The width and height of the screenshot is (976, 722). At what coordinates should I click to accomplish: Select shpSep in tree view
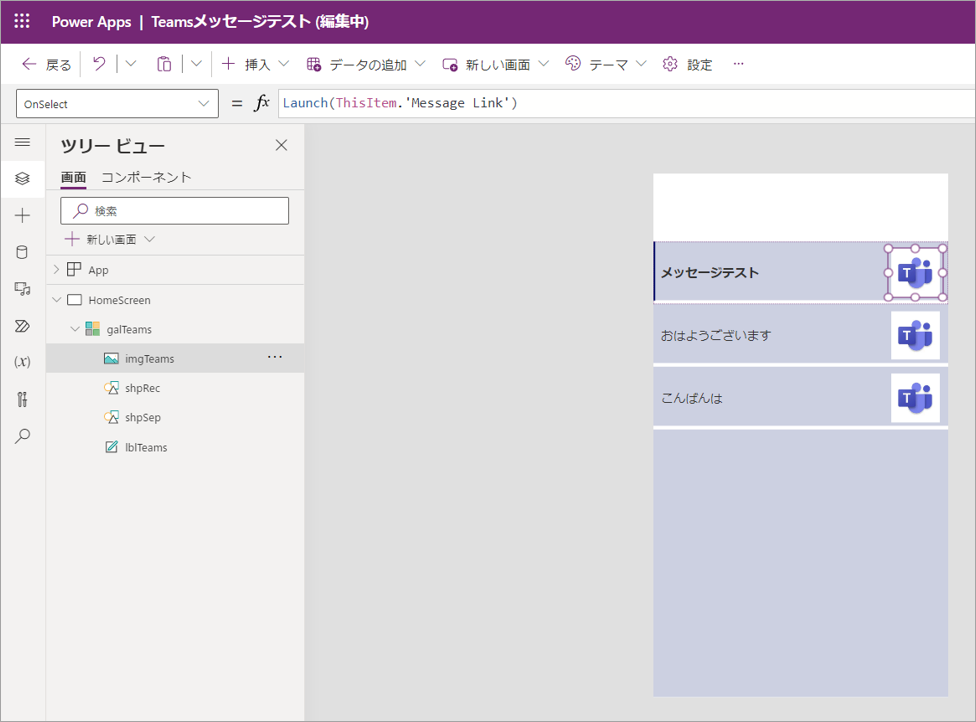[x=143, y=418]
